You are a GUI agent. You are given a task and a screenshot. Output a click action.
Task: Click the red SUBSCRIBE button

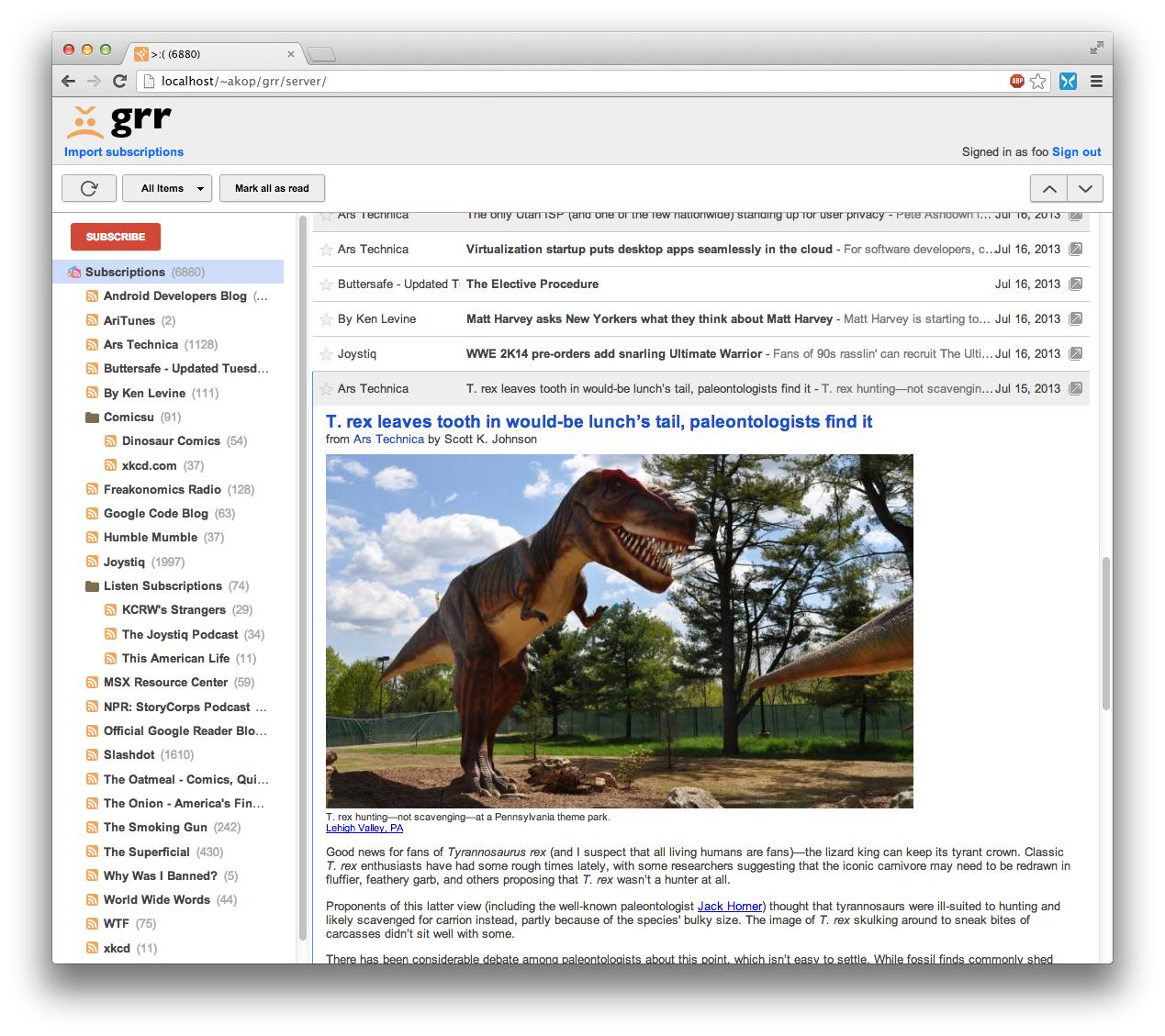(116, 237)
